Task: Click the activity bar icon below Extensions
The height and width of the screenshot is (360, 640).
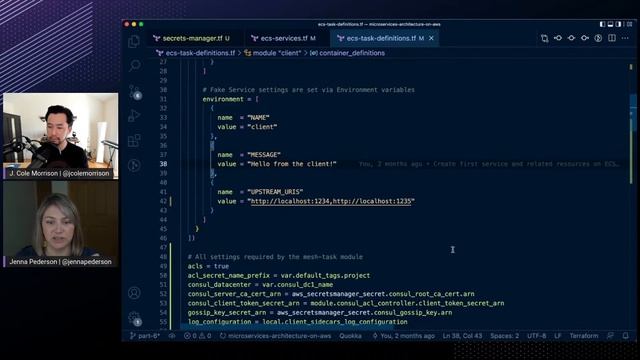Action: [x=134, y=165]
